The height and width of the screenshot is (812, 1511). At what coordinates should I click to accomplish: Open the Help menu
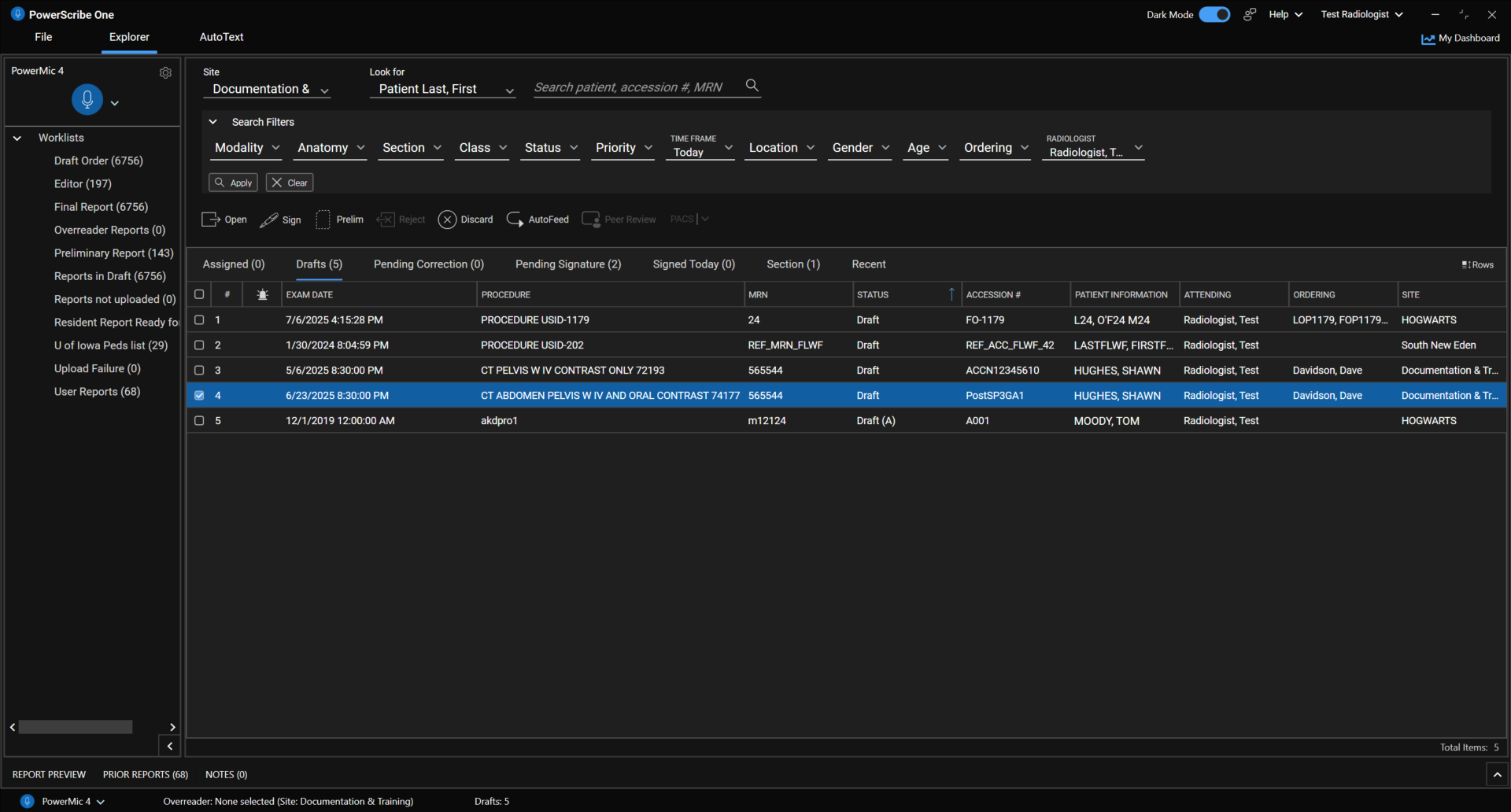pos(1285,14)
